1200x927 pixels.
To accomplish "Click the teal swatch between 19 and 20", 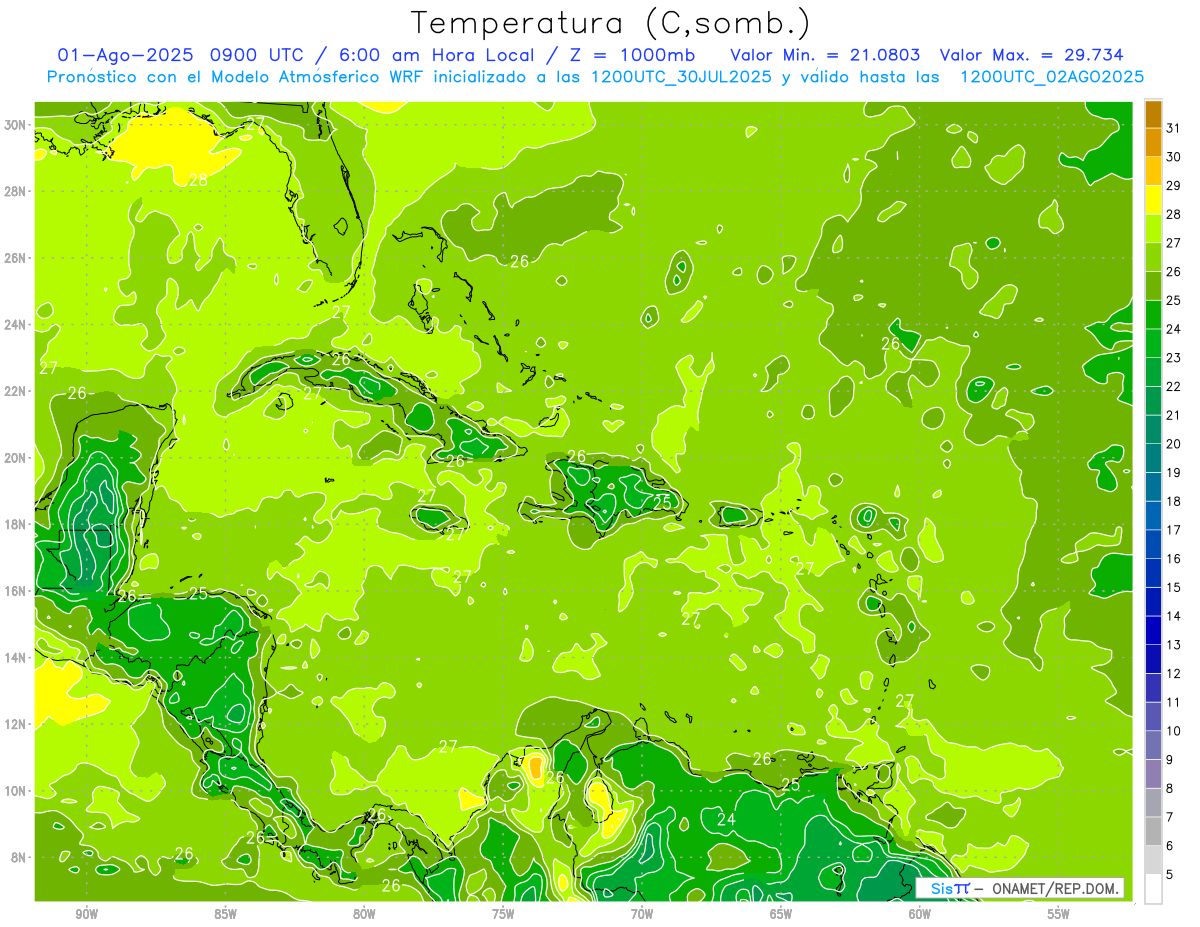I will 1153,458.
